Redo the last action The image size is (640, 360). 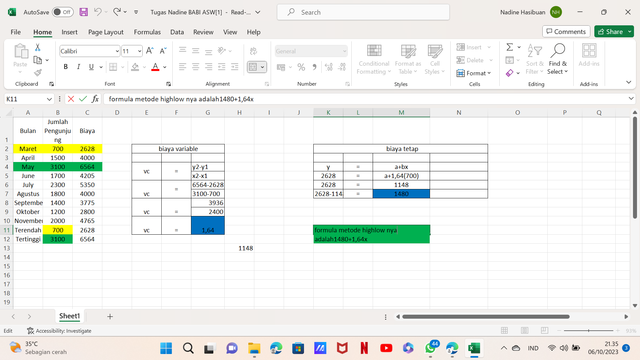tap(117, 12)
